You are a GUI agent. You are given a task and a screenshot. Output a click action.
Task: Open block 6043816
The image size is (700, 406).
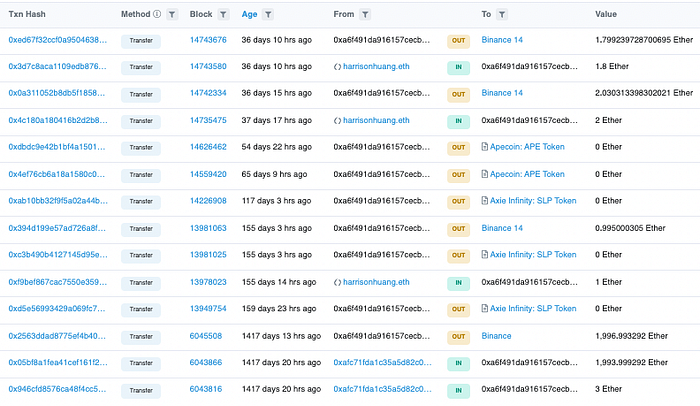[206, 389]
